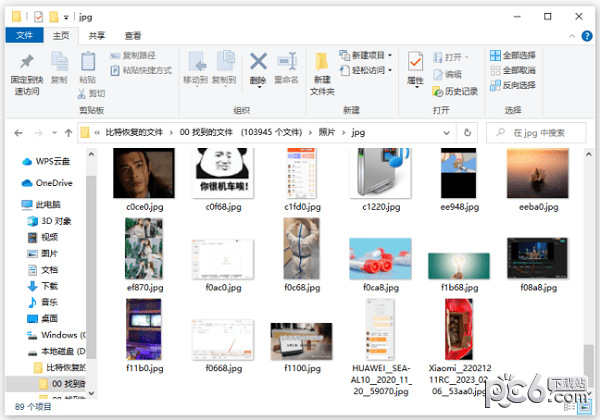This screenshot has height=420, width=600.
Task: Open the blue Help question mark
Action: [x=587, y=36]
